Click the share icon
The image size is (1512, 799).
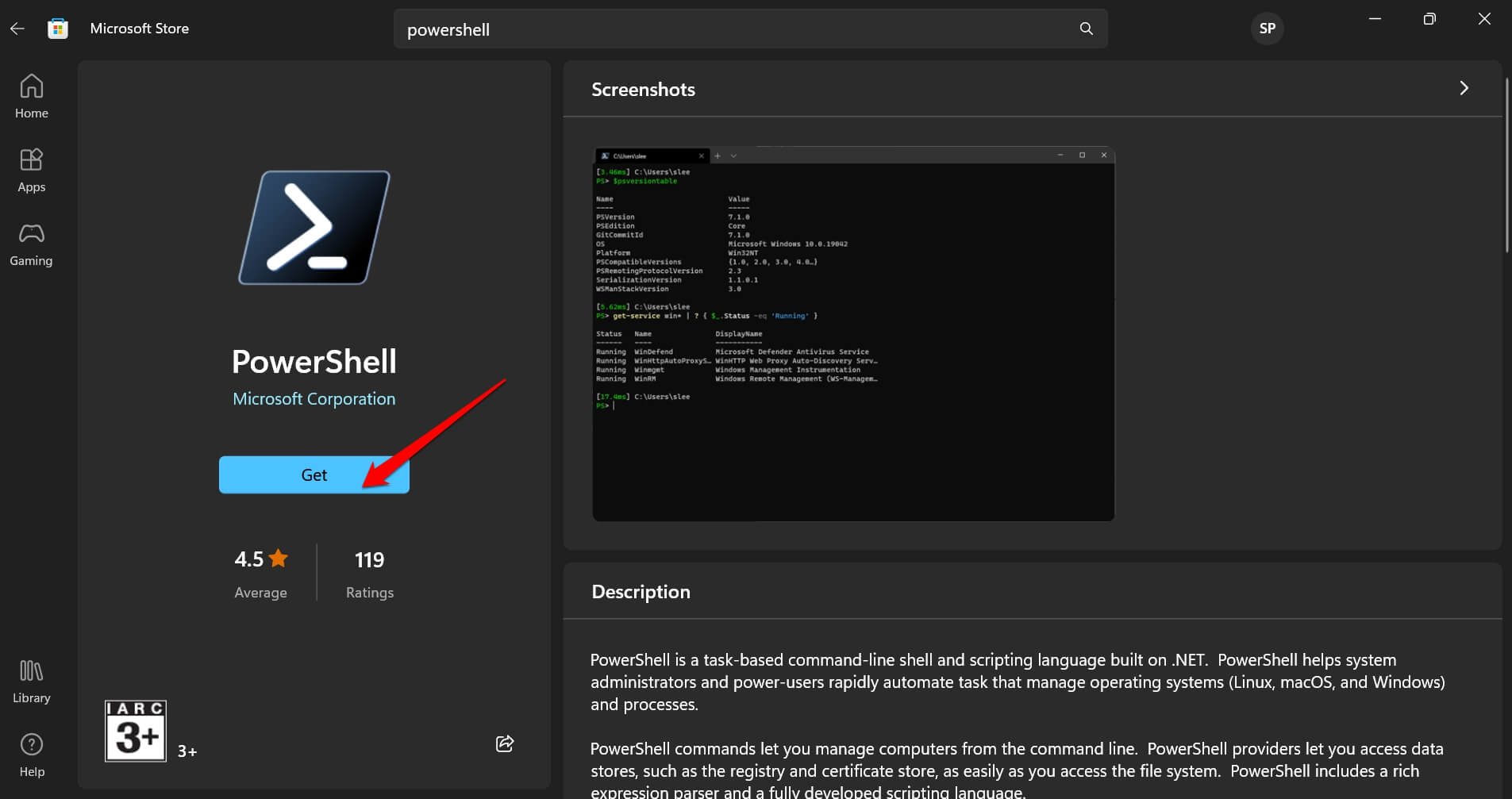click(505, 743)
